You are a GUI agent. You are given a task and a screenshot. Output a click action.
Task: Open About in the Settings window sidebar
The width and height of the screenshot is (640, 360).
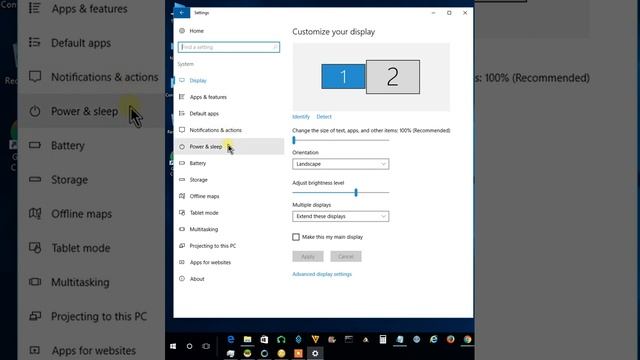[x=197, y=279]
